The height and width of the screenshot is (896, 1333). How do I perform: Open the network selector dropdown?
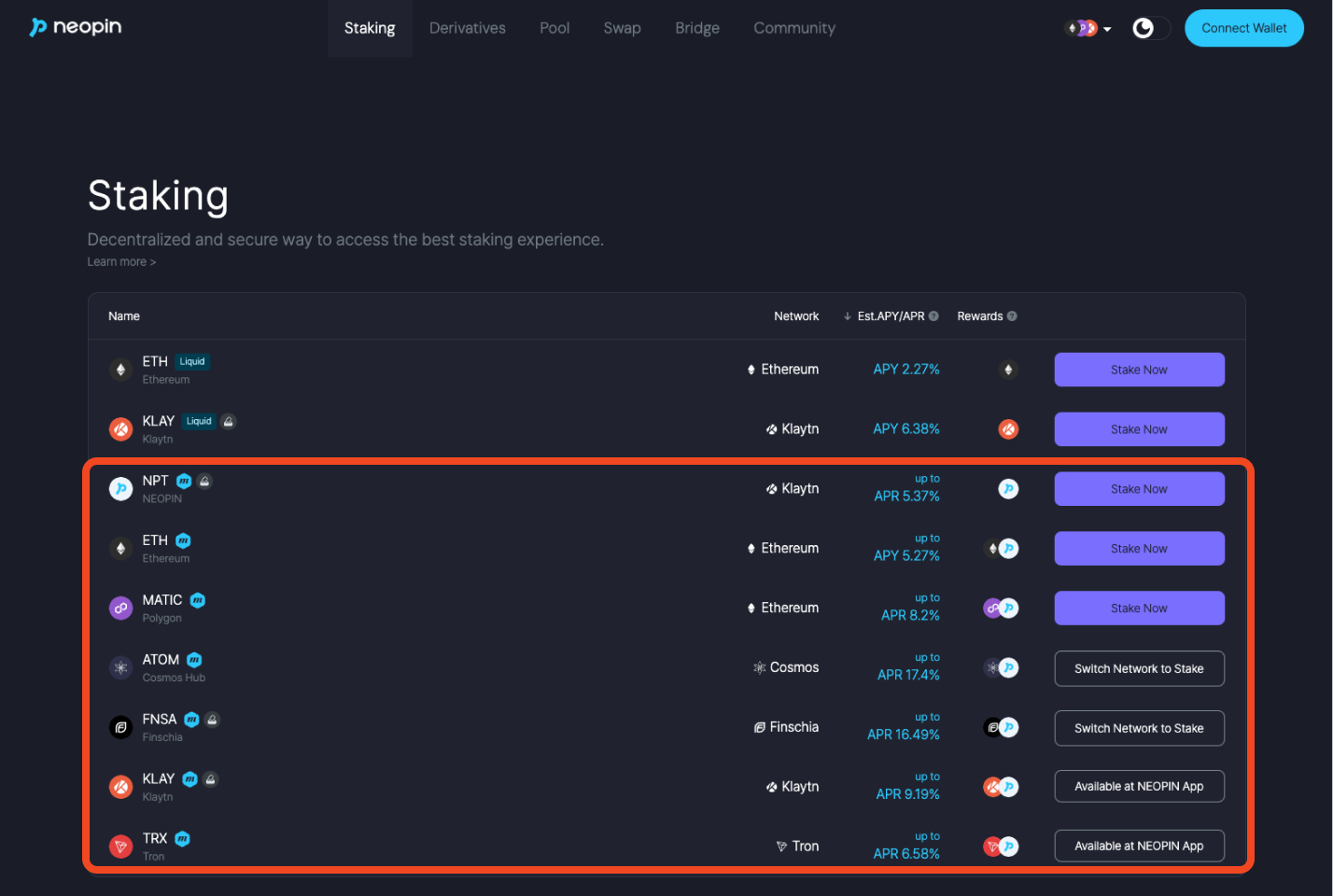coord(1088,28)
